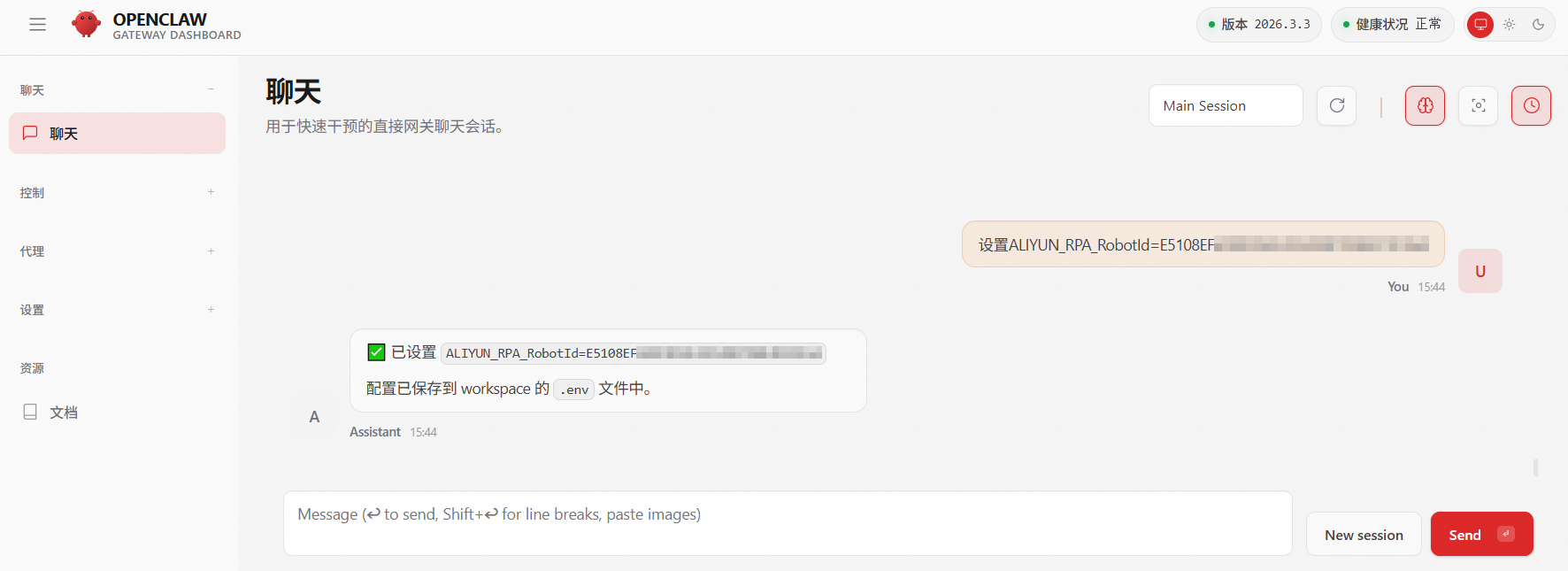Click the Message input field
The width and height of the screenshot is (1568, 571).
788,523
